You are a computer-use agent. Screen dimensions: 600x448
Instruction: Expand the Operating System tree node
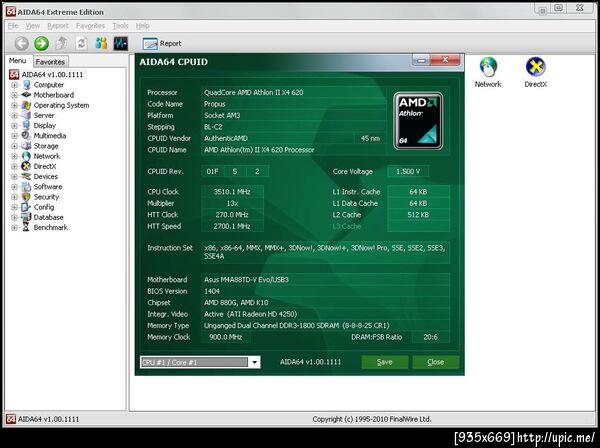coord(14,105)
